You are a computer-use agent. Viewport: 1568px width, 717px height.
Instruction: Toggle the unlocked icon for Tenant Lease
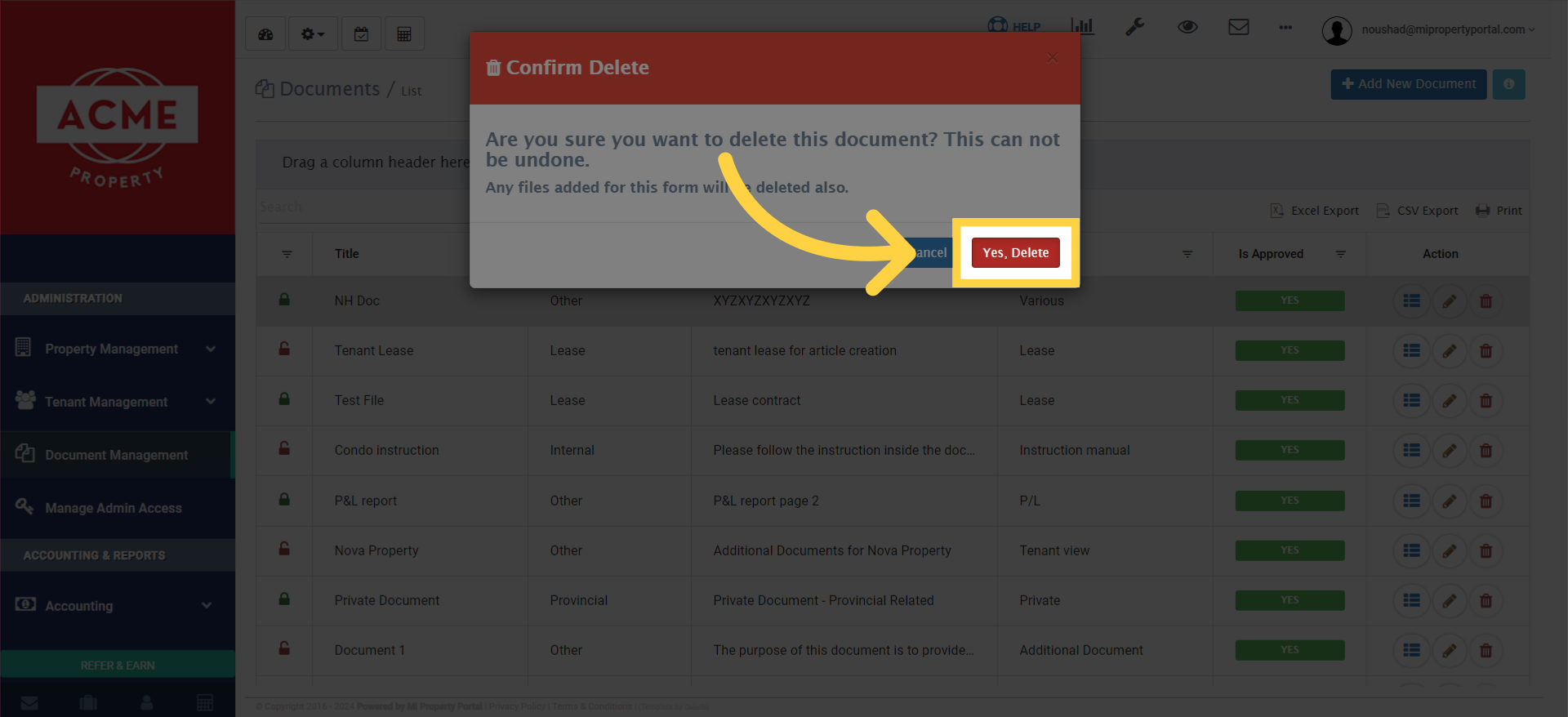click(284, 349)
